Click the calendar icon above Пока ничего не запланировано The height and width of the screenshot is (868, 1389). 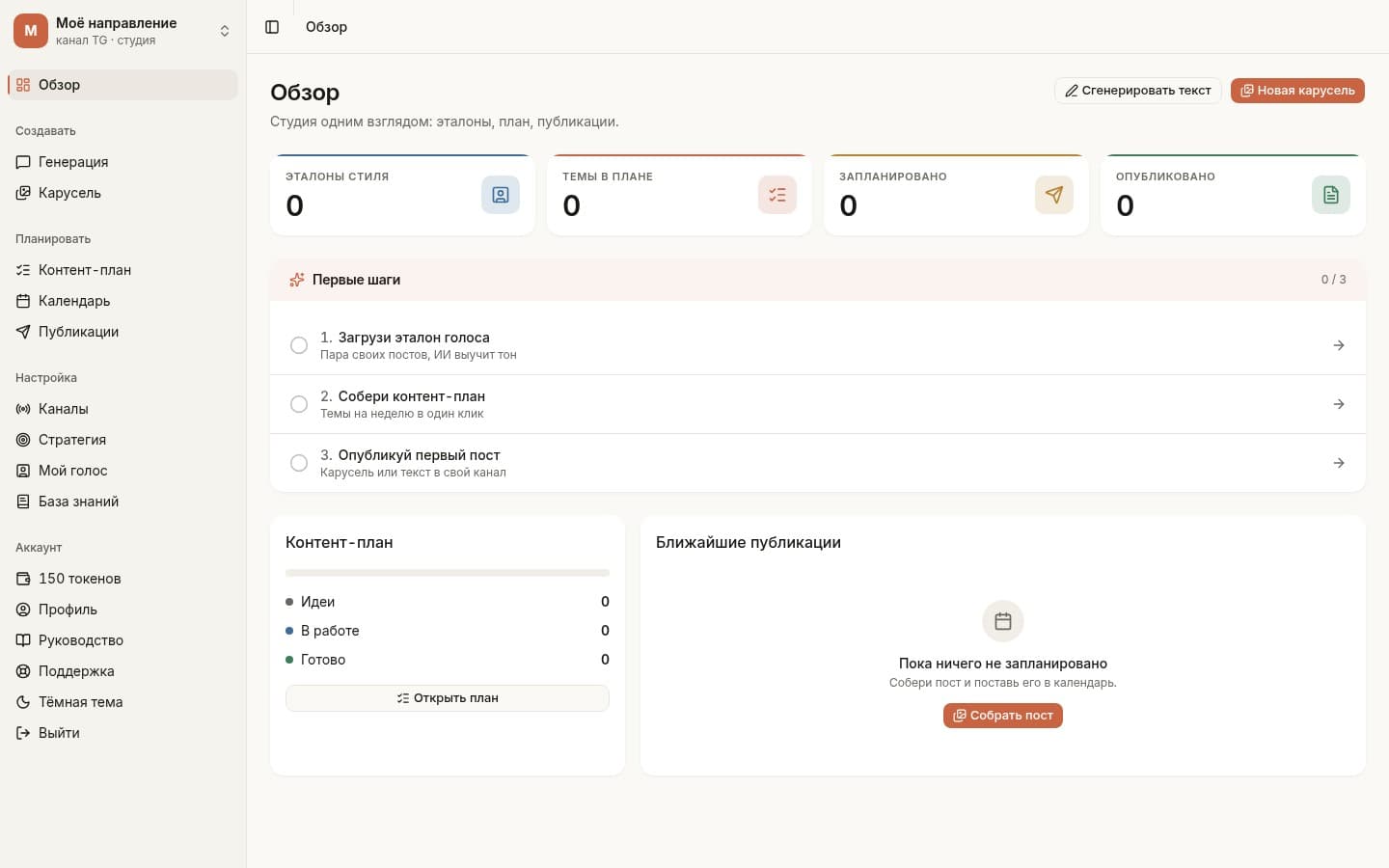click(x=1003, y=621)
